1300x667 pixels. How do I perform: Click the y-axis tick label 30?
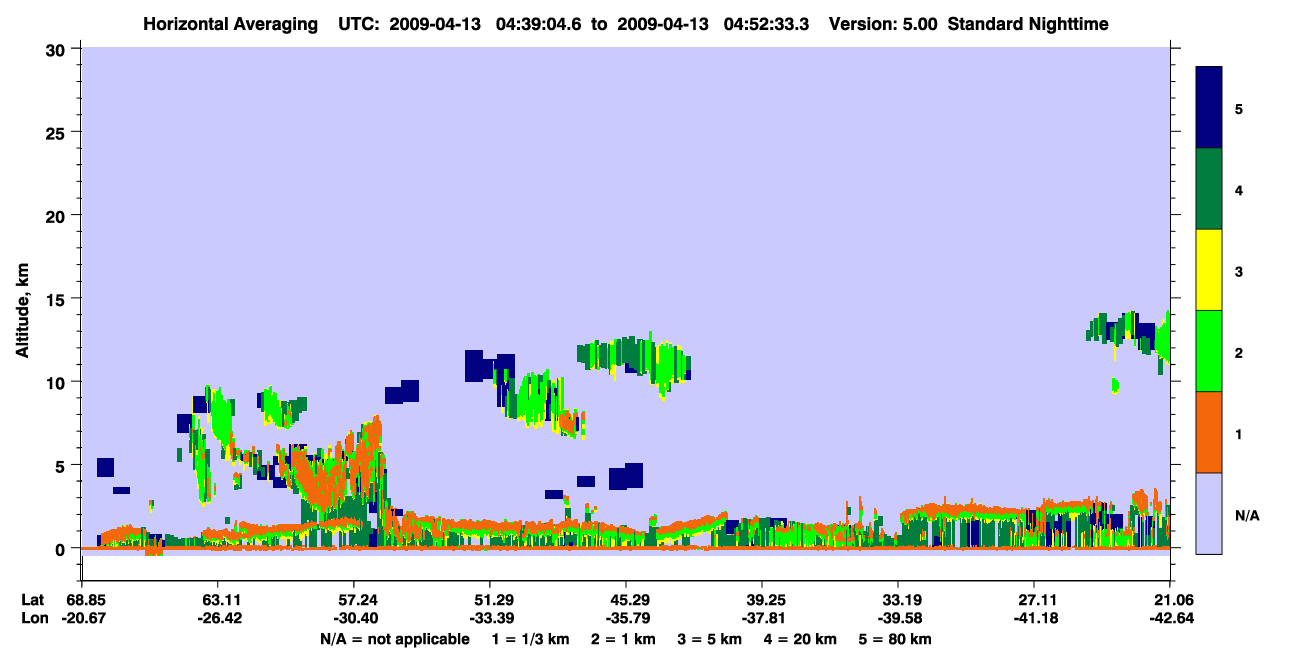[x=58, y=49]
